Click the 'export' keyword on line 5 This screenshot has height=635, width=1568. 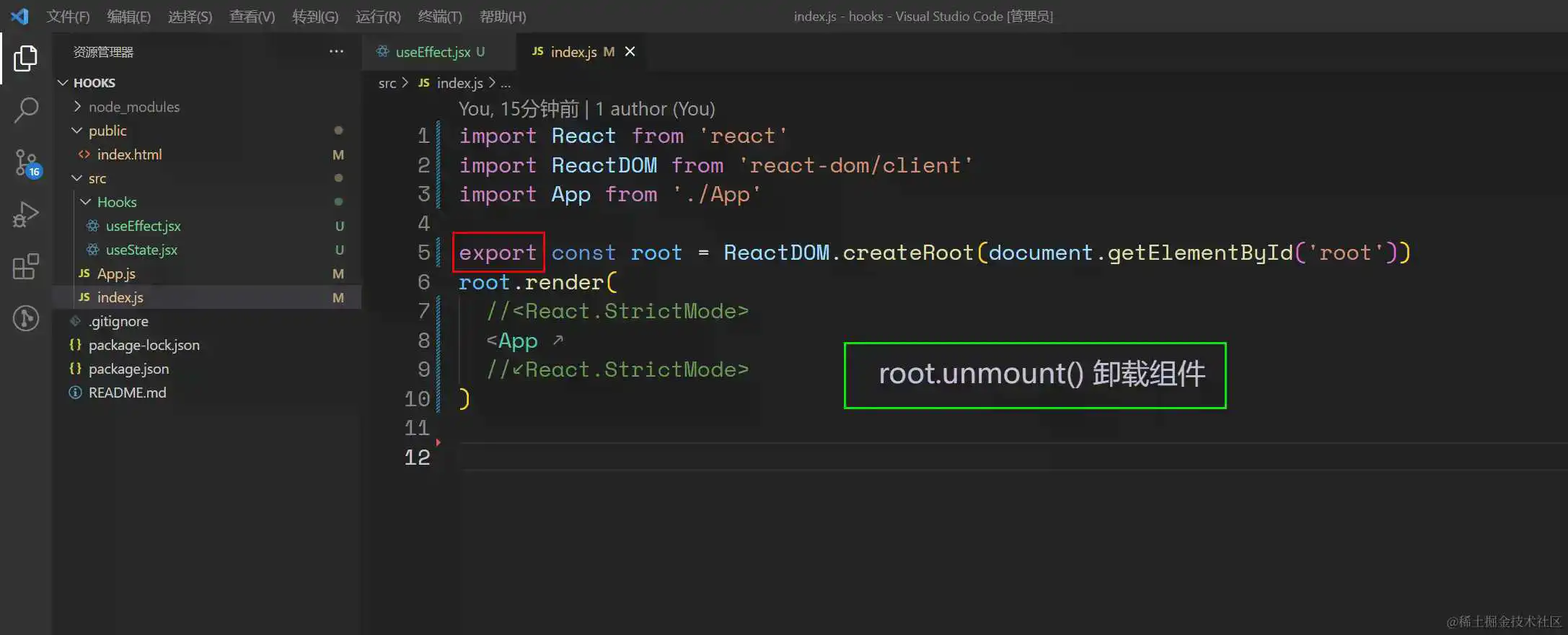click(x=498, y=253)
